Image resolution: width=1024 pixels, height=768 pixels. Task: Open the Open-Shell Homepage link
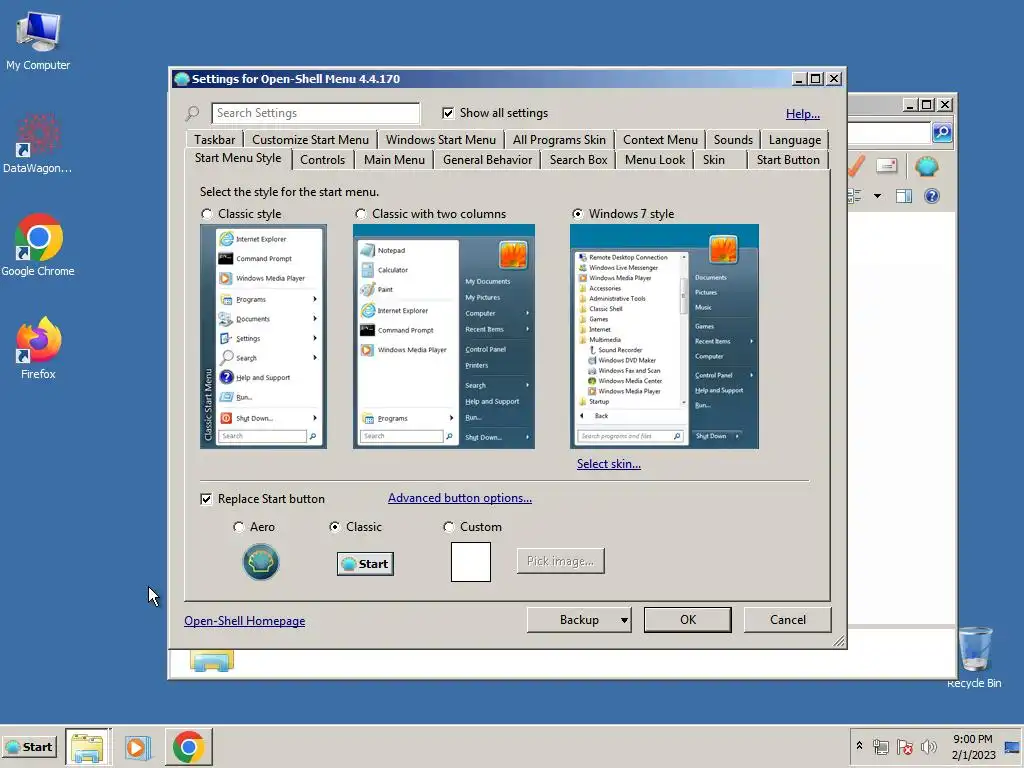click(244, 621)
